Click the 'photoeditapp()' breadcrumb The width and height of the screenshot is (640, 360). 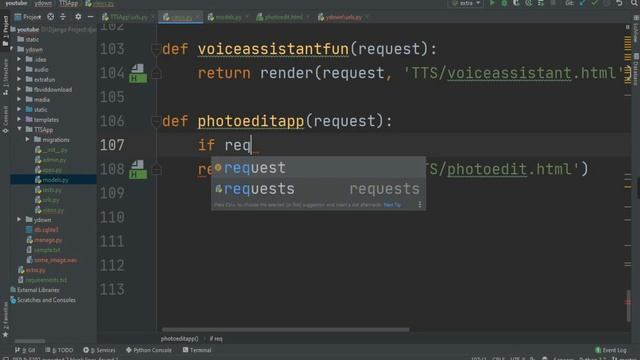(179, 338)
